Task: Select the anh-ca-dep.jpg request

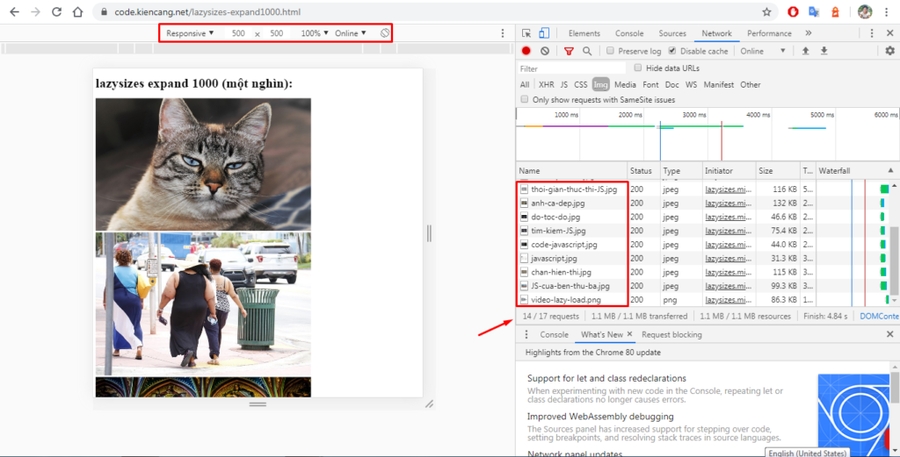Action: pos(557,203)
